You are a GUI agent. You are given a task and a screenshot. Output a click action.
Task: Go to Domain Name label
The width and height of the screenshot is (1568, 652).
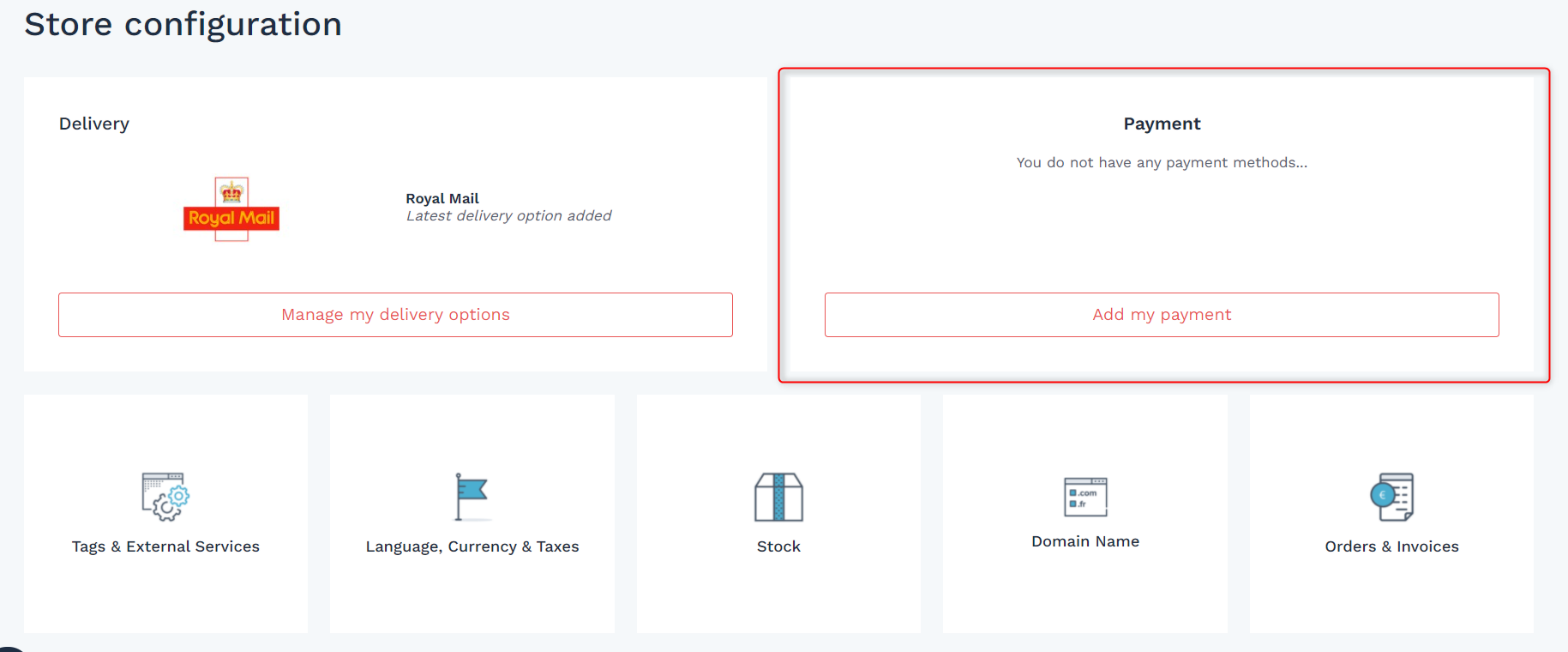[x=1085, y=541]
